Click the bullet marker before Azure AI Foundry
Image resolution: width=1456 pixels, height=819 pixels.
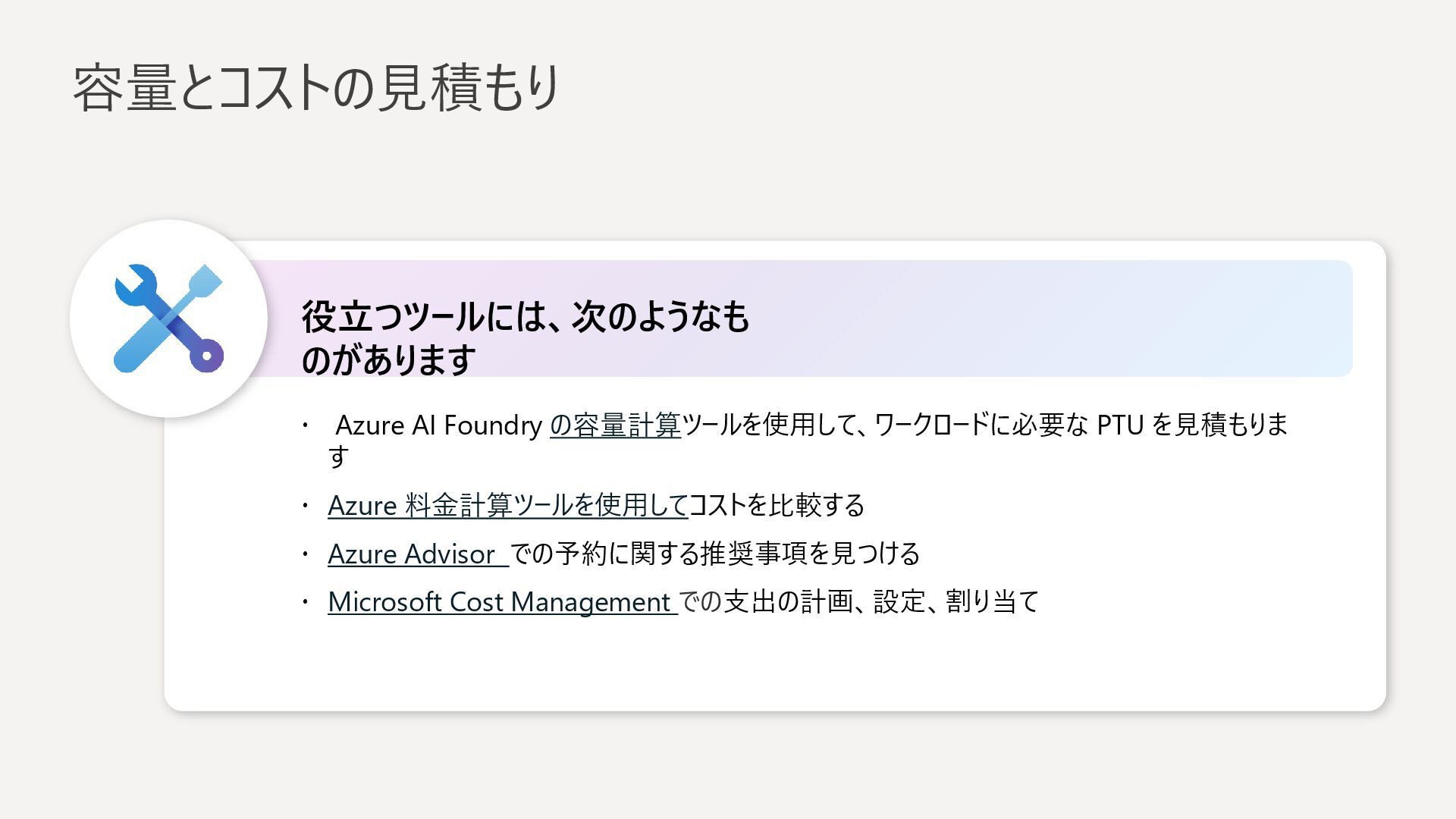pos(306,425)
